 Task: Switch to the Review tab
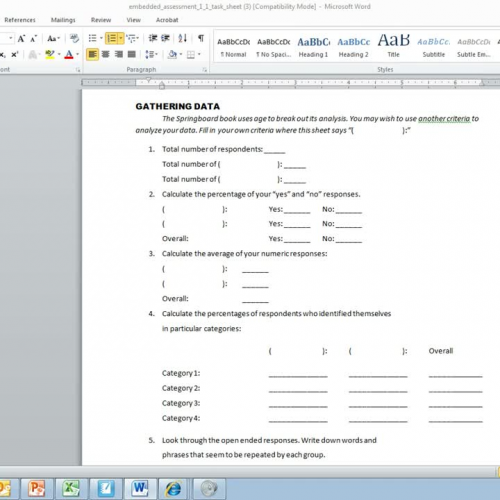click(x=101, y=20)
